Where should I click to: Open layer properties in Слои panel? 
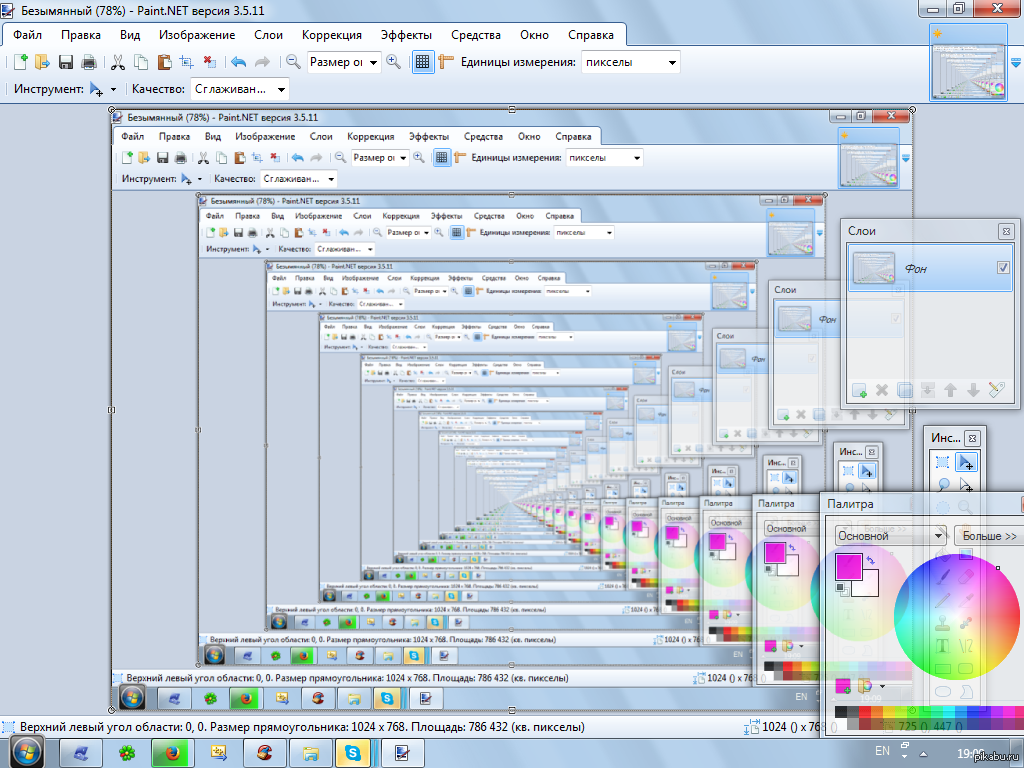(x=996, y=391)
